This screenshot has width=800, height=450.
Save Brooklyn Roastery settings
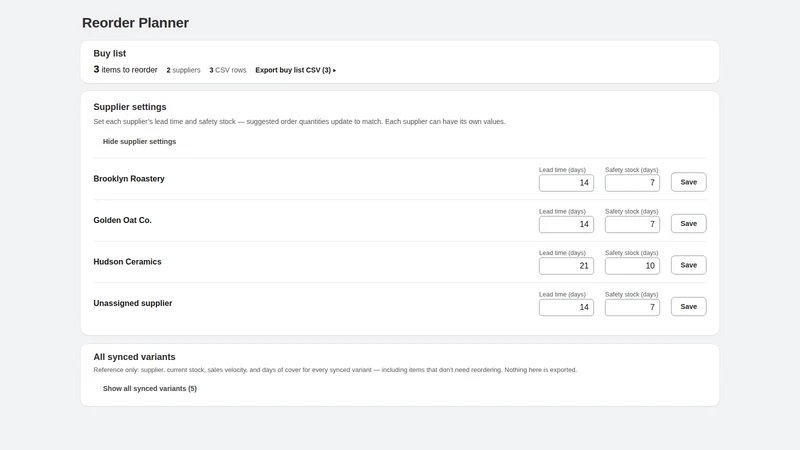[688, 182]
